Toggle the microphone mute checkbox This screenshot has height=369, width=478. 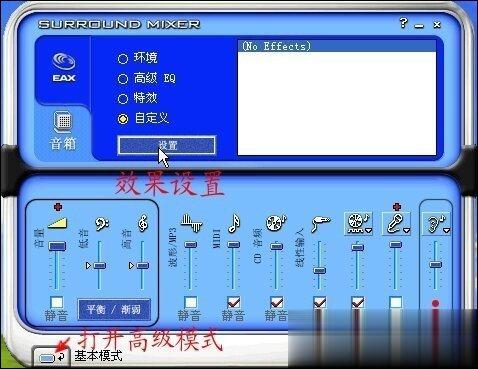pos(396,302)
